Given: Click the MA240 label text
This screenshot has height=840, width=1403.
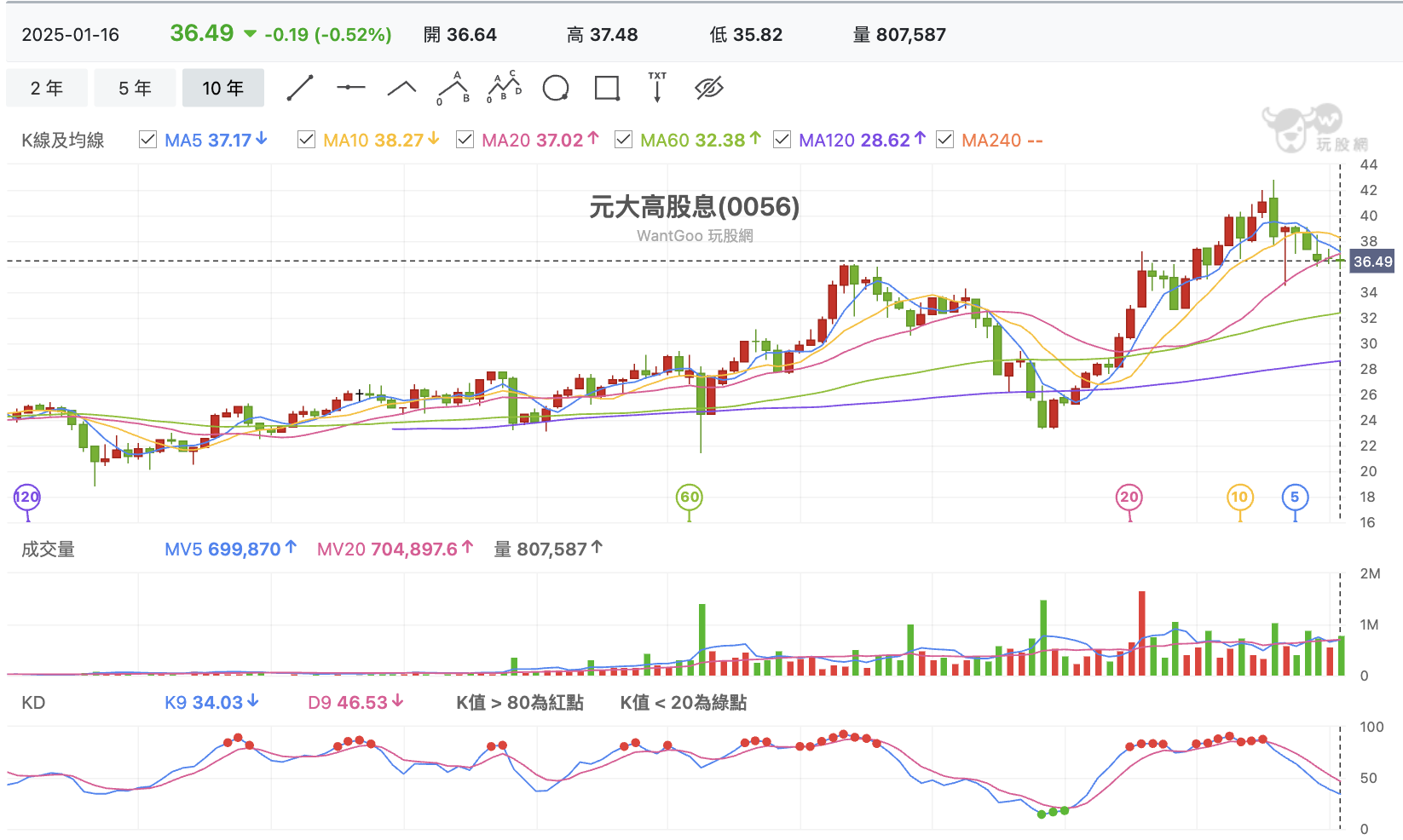Looking at the screenshot, I should pyautogui.click(x=1002, y=140).
